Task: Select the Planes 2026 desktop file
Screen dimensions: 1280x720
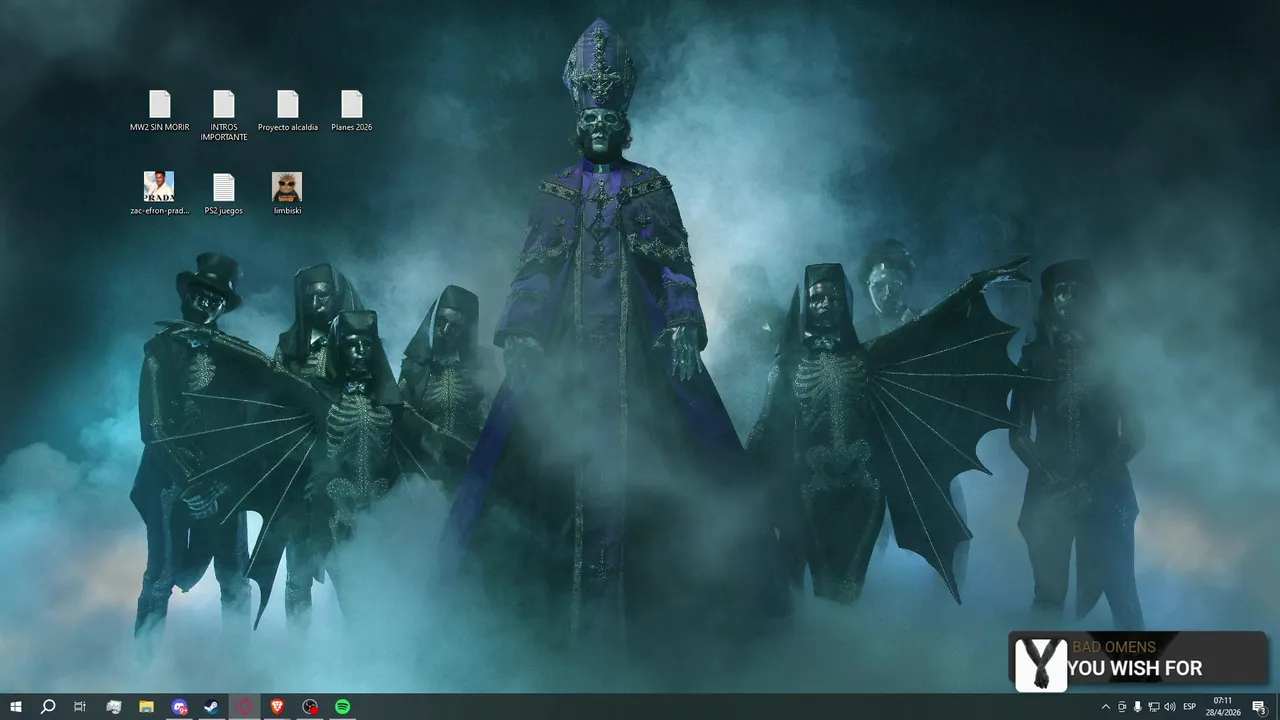Action: (x=351, y=111)
